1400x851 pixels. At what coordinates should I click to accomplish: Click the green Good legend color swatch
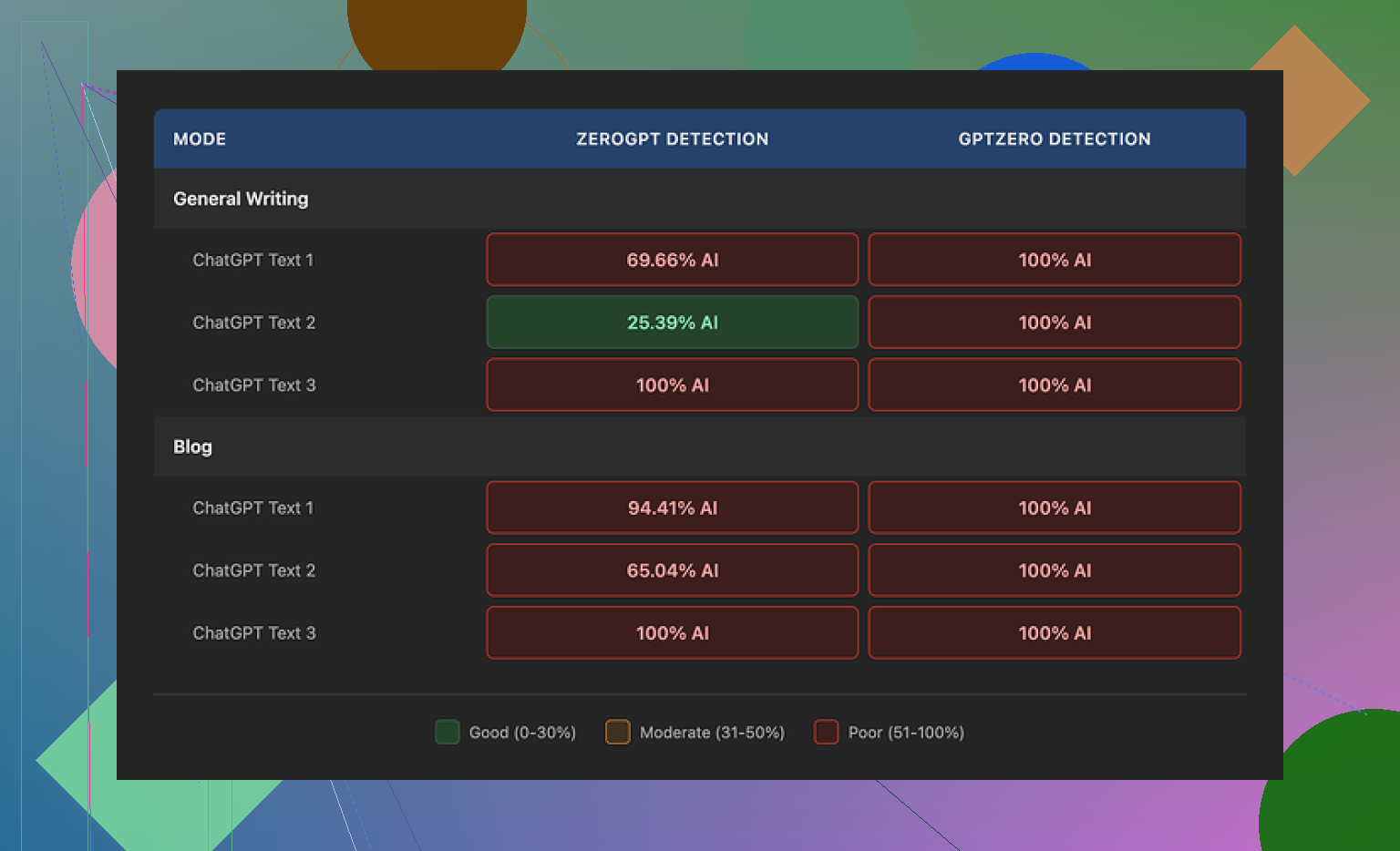(447, 732)
